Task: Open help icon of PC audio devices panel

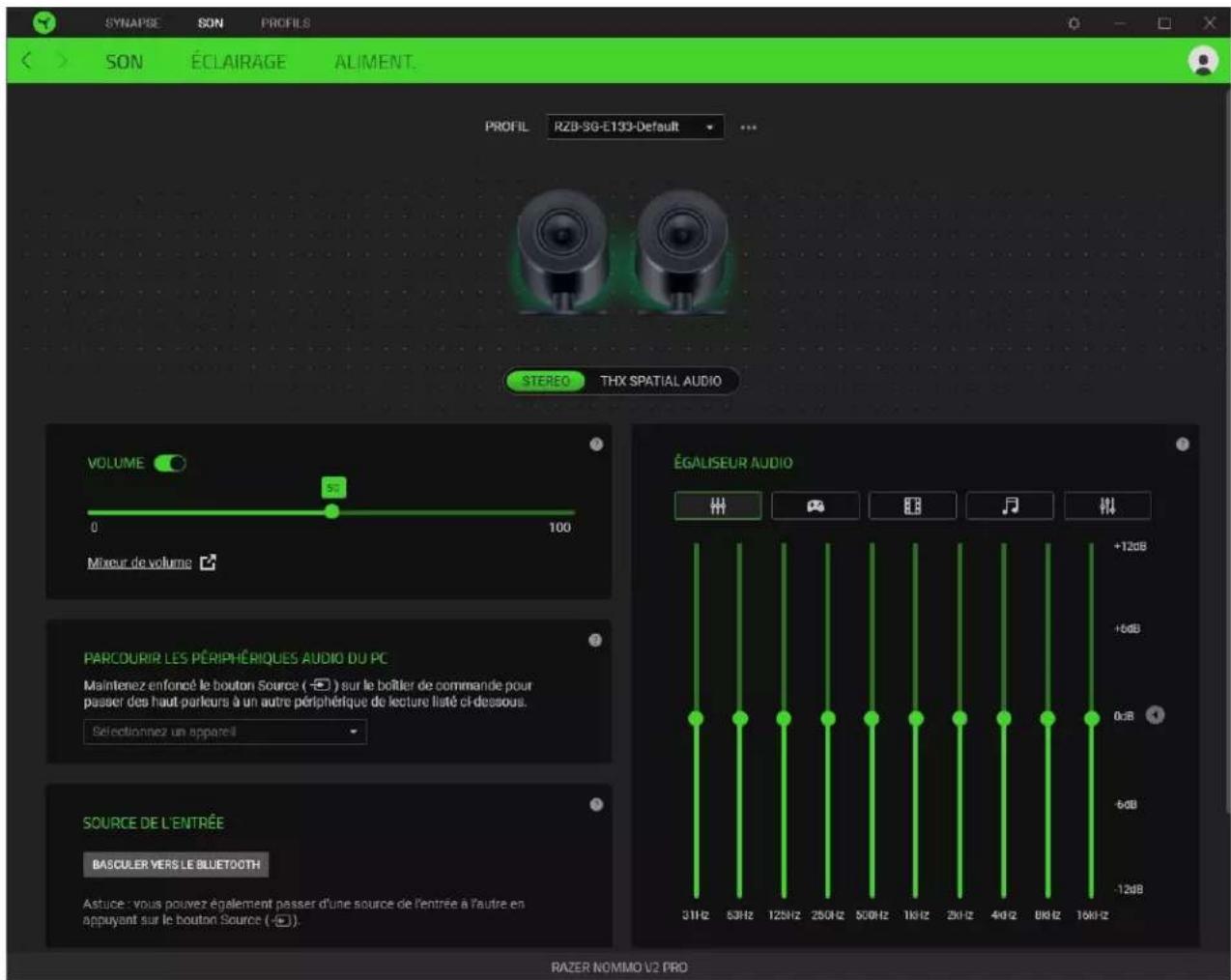Action: [x=595, y=640]
